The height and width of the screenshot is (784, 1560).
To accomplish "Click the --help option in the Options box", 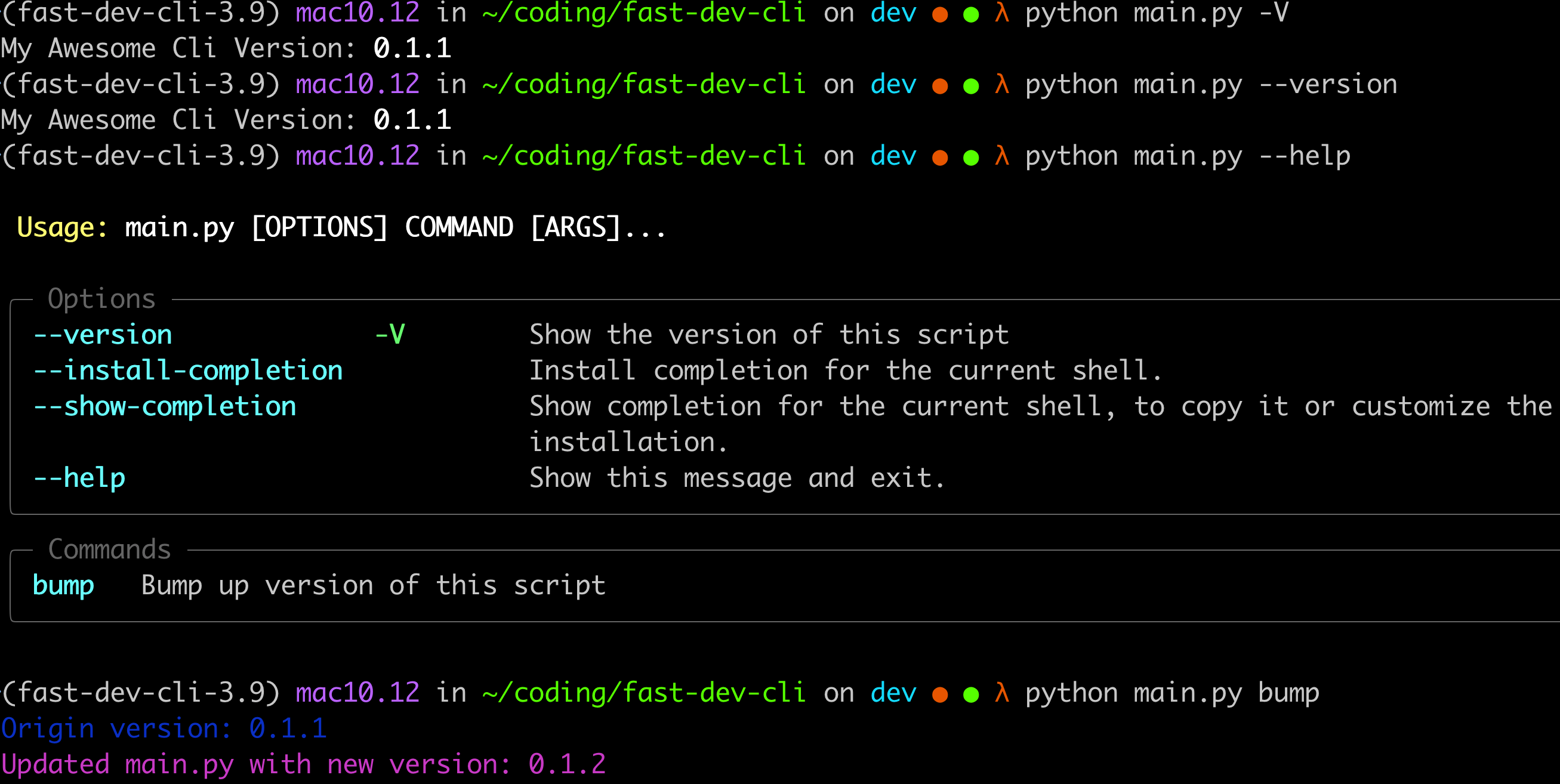I will click(x=79, y=478).
